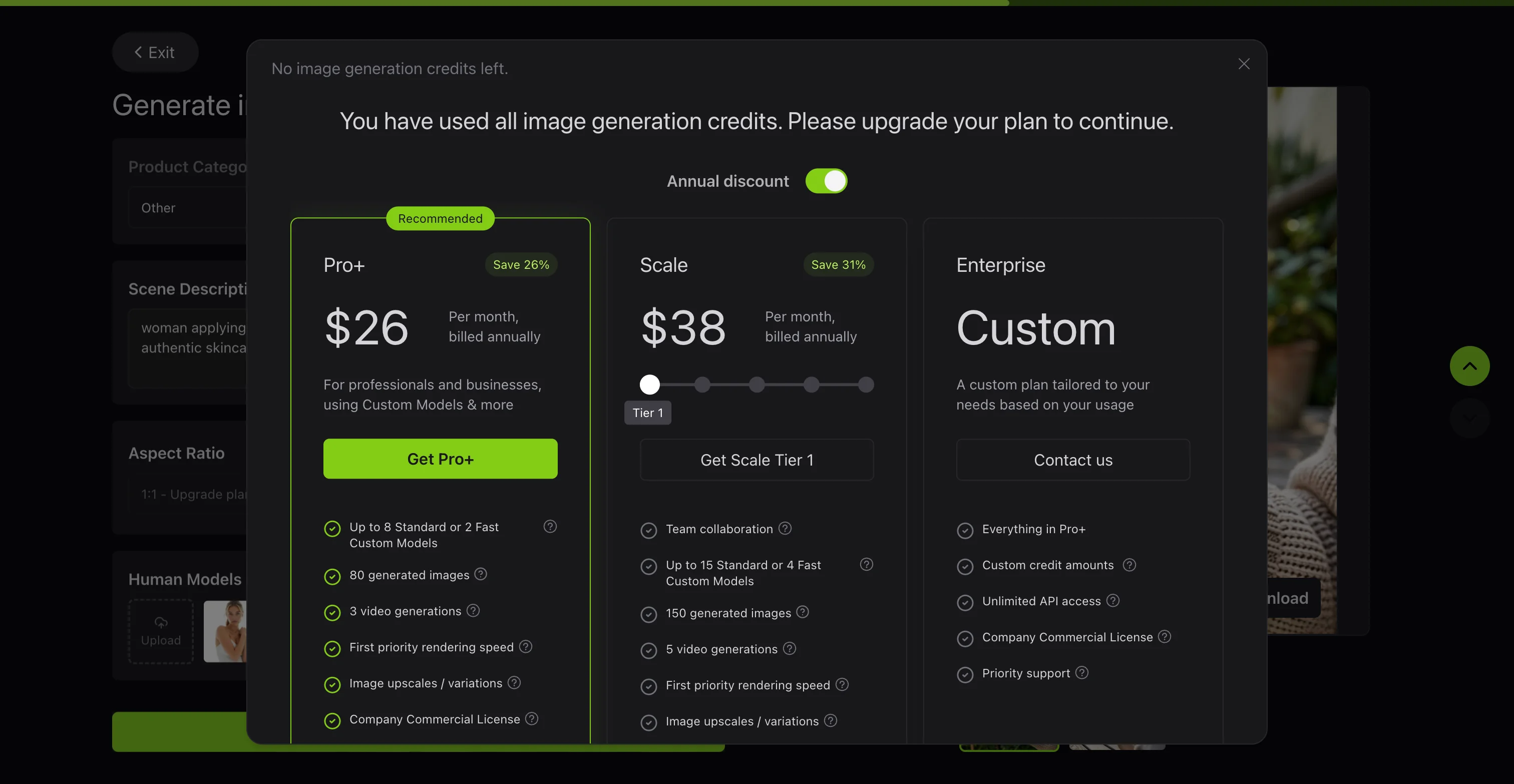
Task: Open help icon for 3 video generations
Action: [473, 610]
